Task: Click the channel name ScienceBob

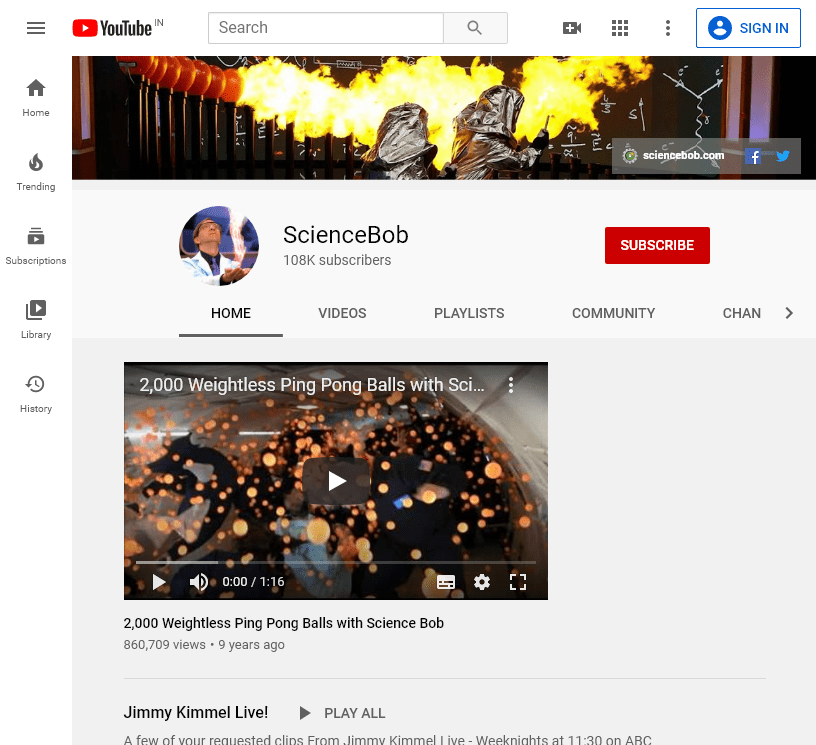Action: [x=346, y=235]
